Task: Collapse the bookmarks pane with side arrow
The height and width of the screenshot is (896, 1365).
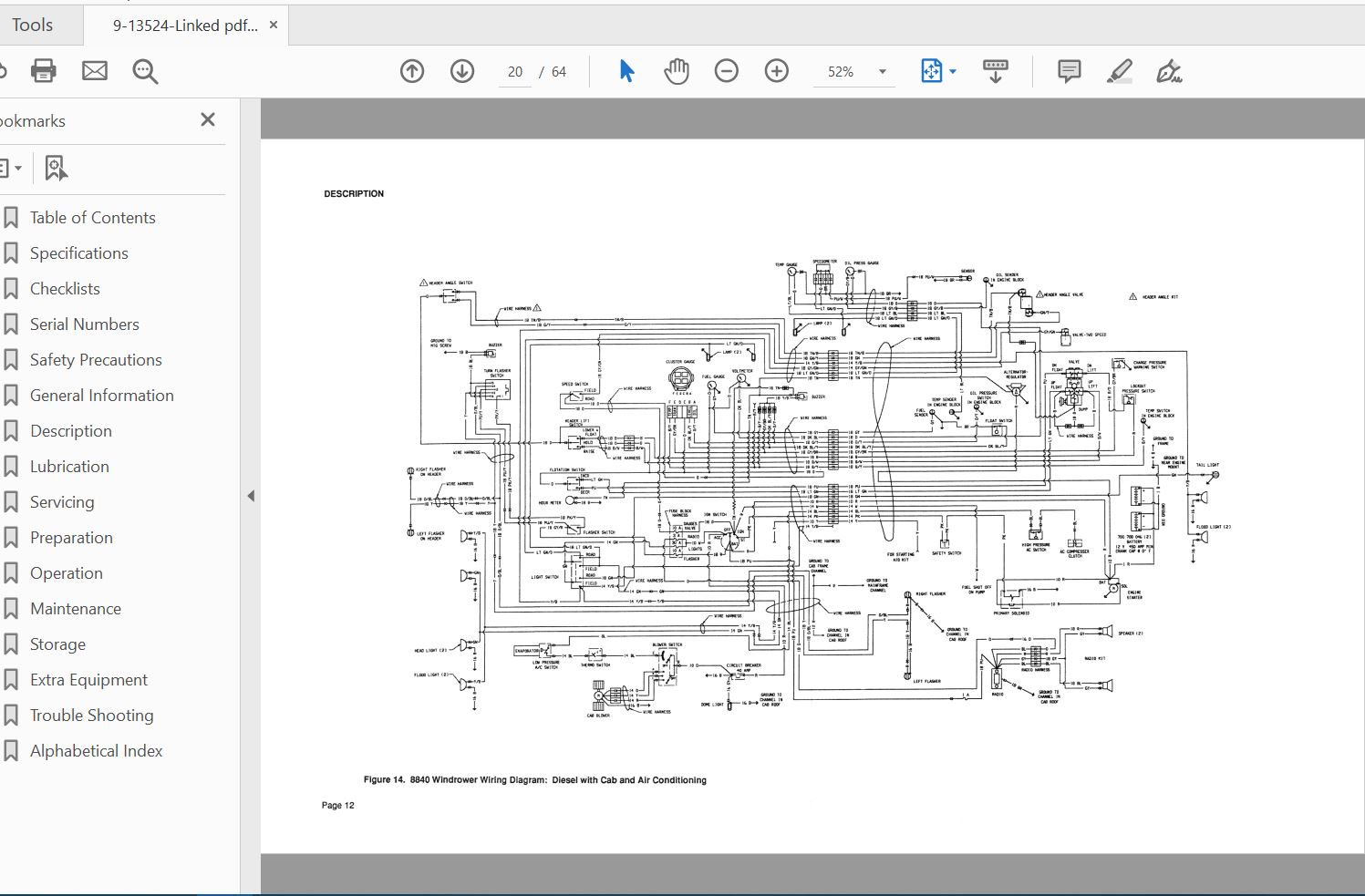Action: 251,496
